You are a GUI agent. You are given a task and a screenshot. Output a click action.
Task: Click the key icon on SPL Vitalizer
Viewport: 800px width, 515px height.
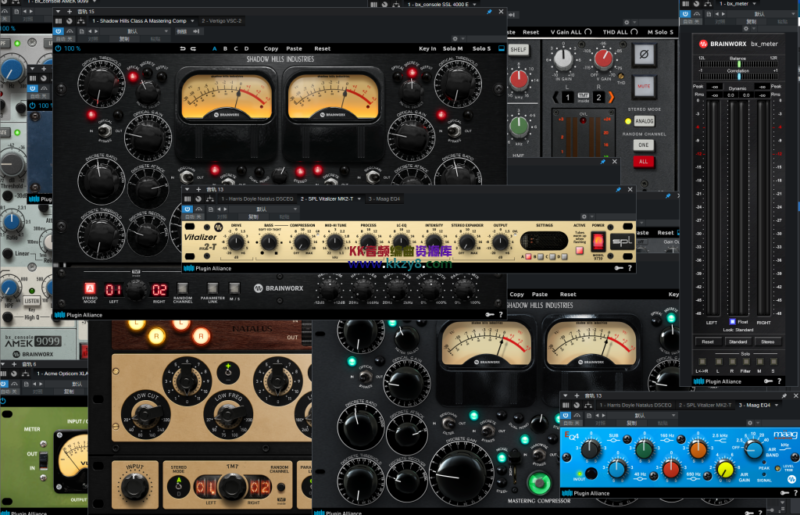pos(618,267)
